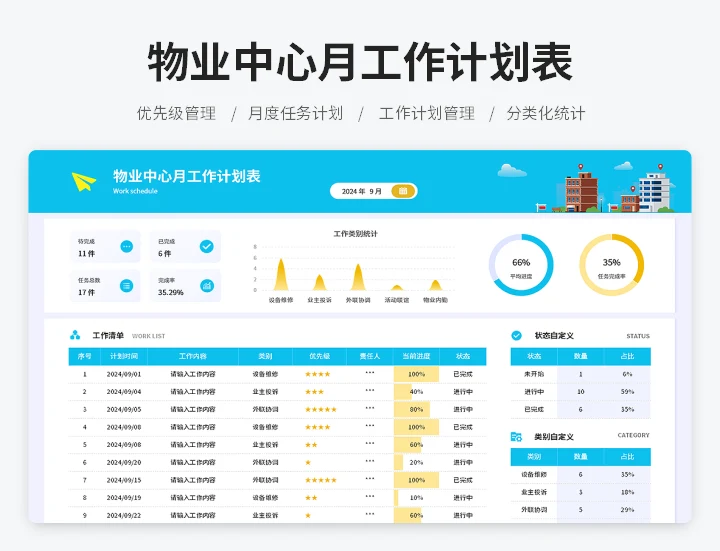Click the 进行中 status cell in row 9
Screen dimensions: 720x551
pos(463,516)
